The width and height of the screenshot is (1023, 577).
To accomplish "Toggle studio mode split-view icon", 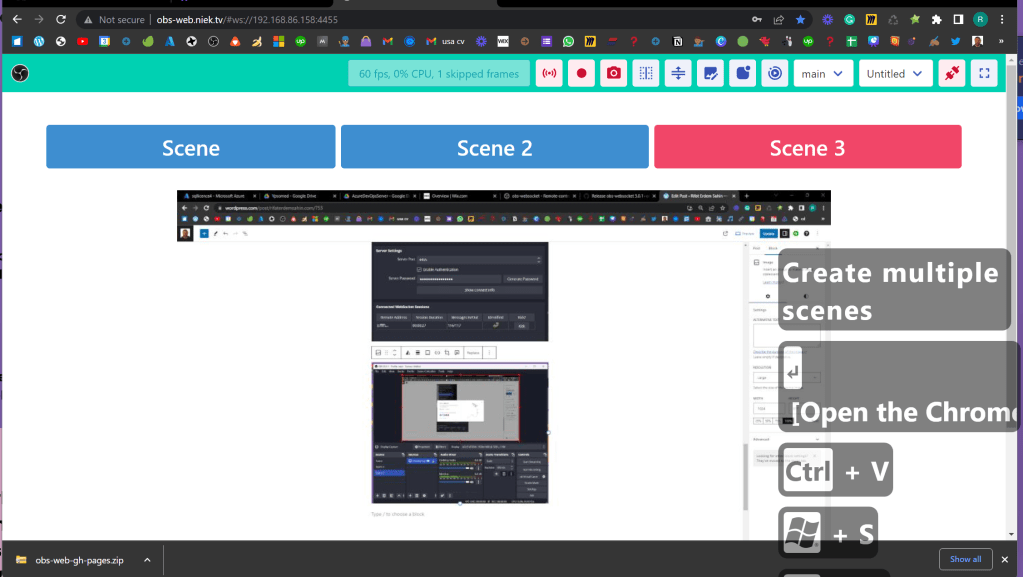I will pyautogui.click(x=646, y=74).
